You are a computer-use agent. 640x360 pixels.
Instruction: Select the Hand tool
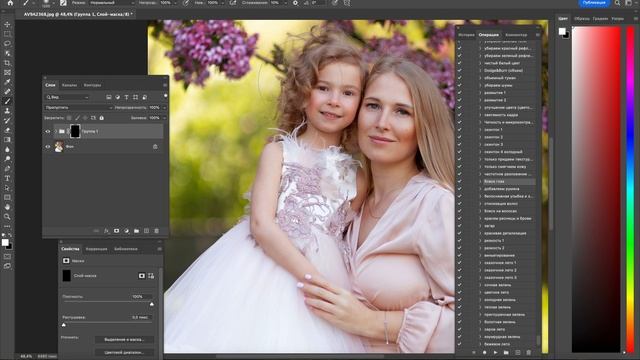click(7, 207)
